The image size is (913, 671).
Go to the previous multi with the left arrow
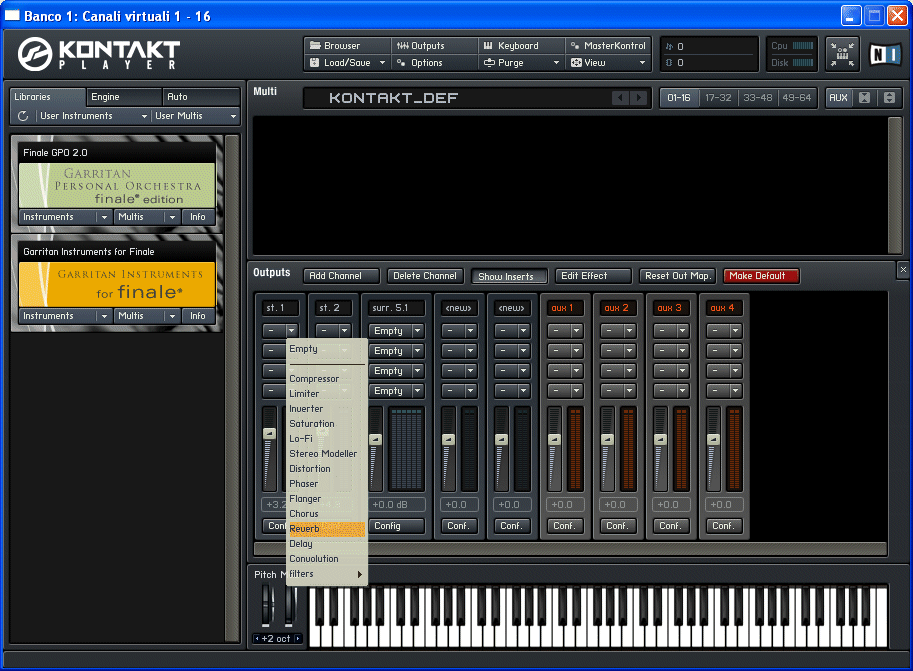point(620,98)
